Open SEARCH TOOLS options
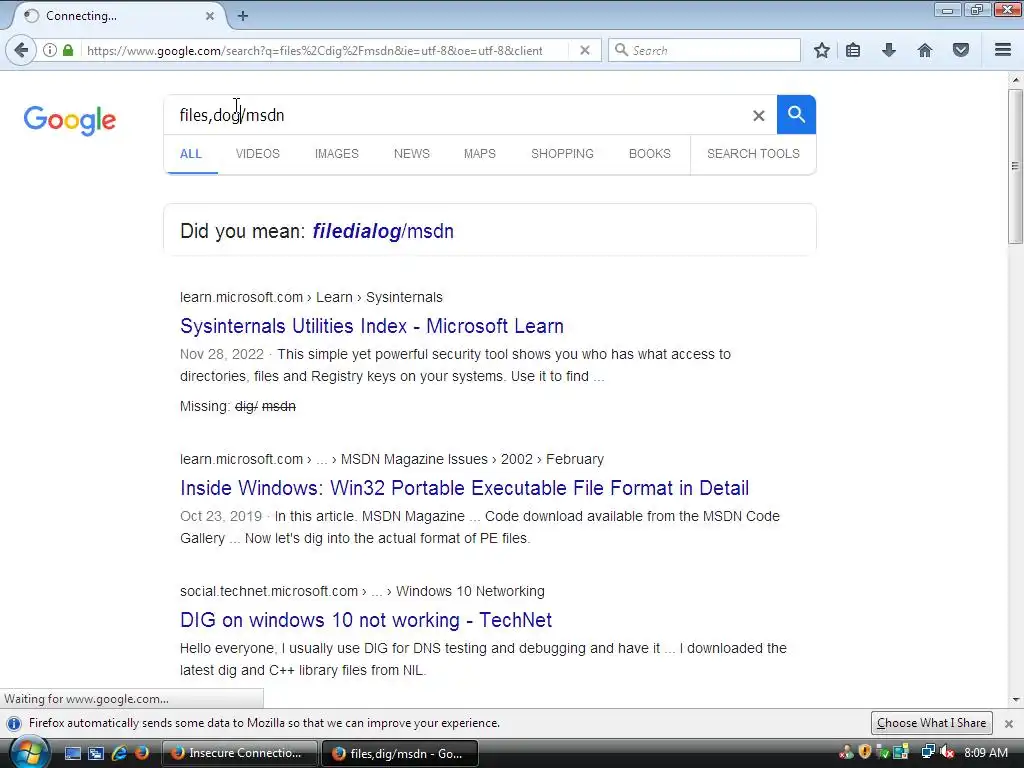 pyautogui.click(x=753, y=154)
